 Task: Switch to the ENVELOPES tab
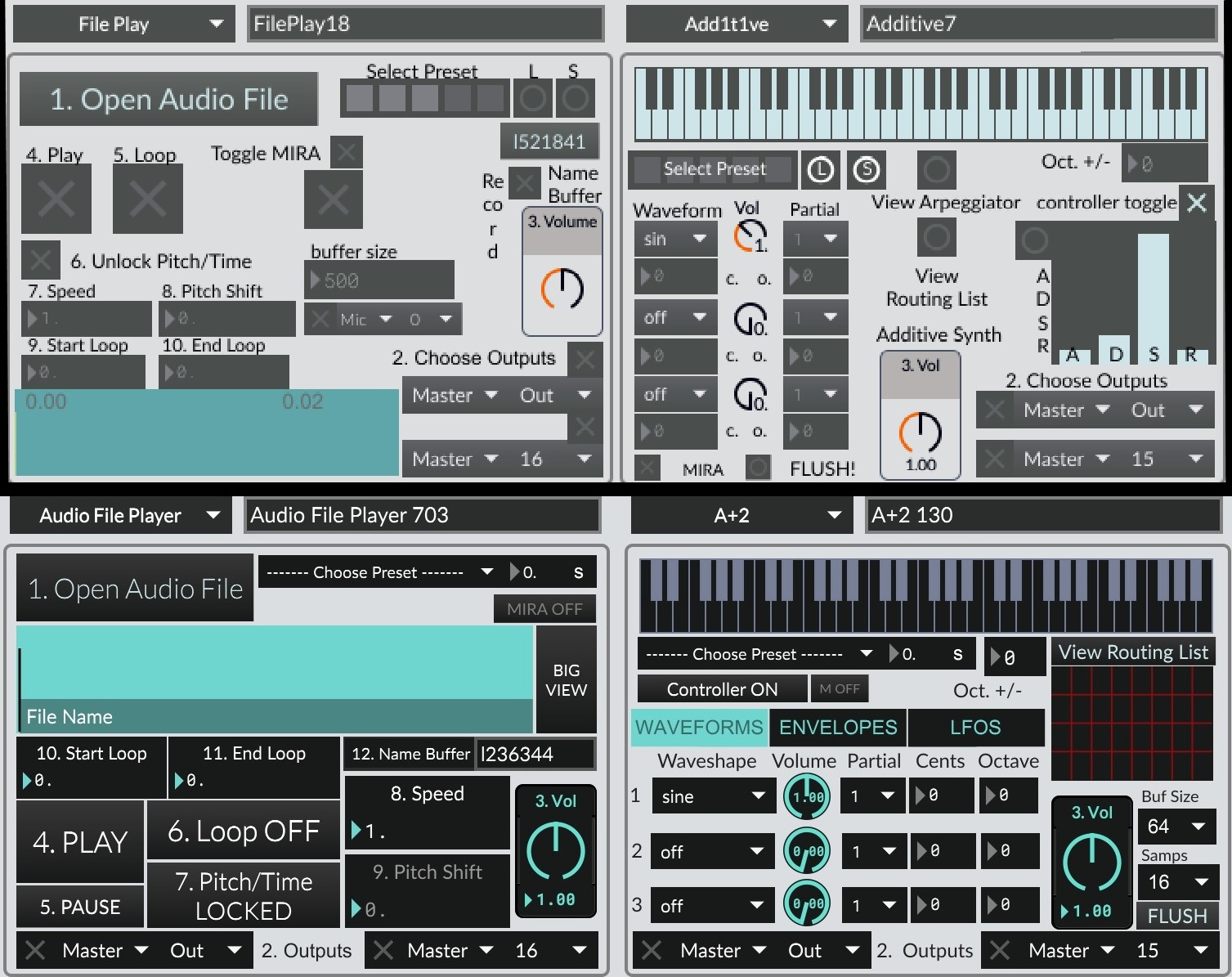click(838, 727)
